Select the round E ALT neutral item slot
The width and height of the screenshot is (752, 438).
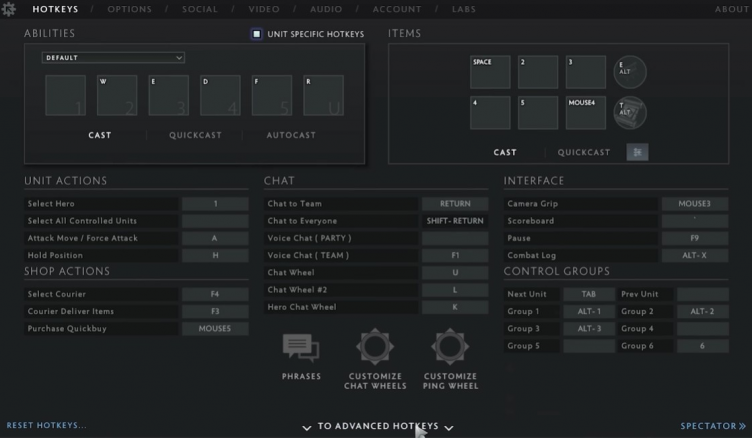[630, 71]
